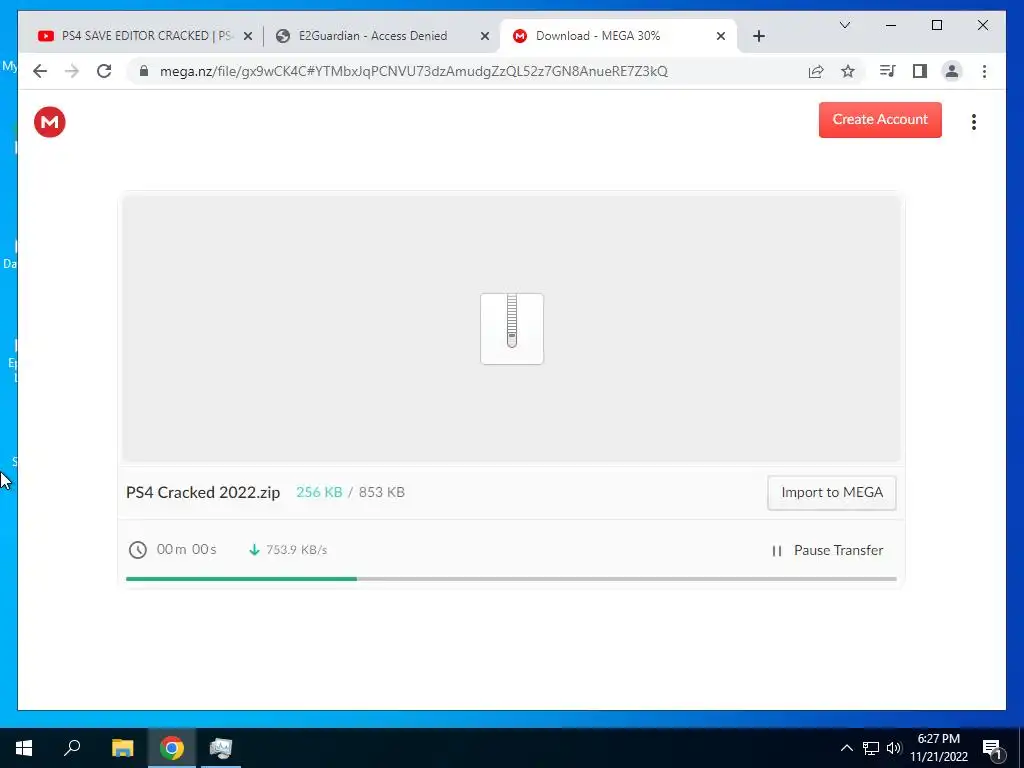Viewport: 1024px width, 768px height.
Task: Click the MEGA logo icon
Action: coord(50,122)
